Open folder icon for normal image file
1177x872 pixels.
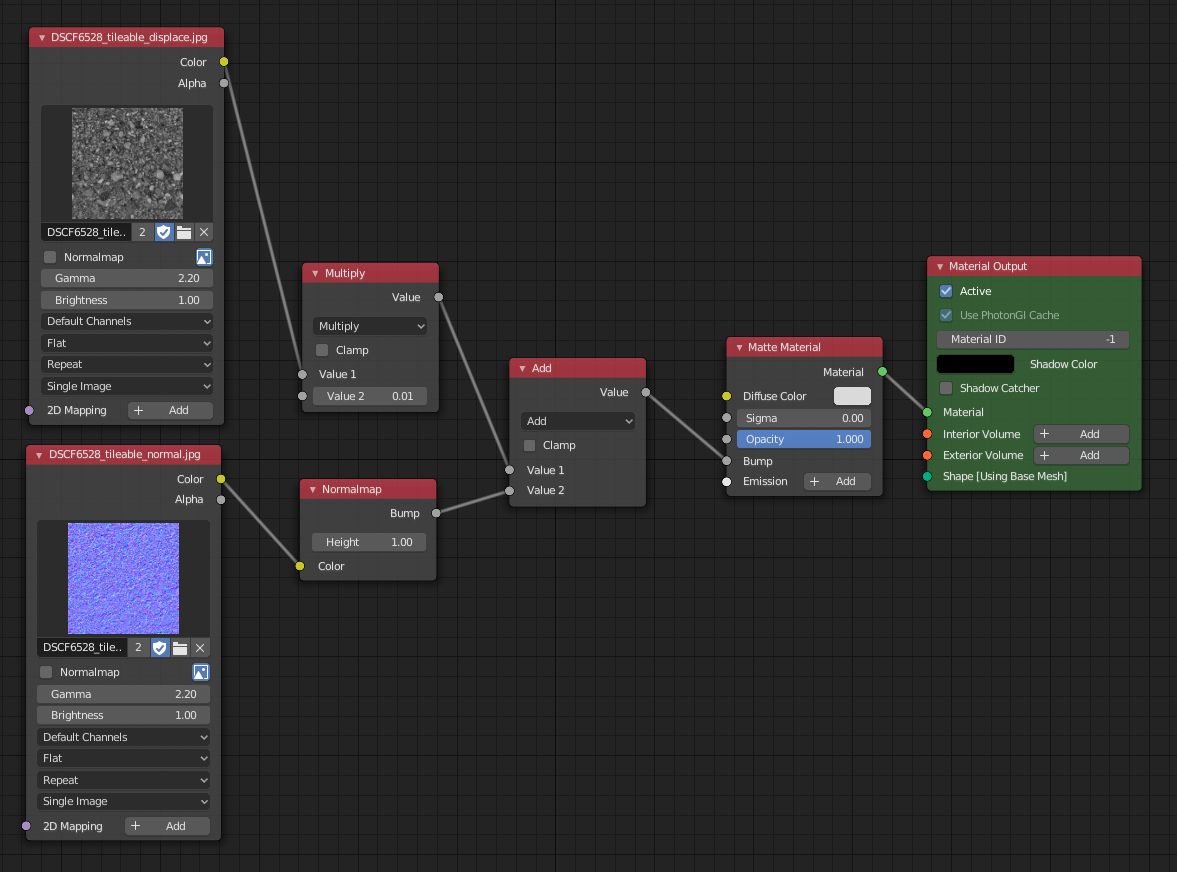coord(180,647)
